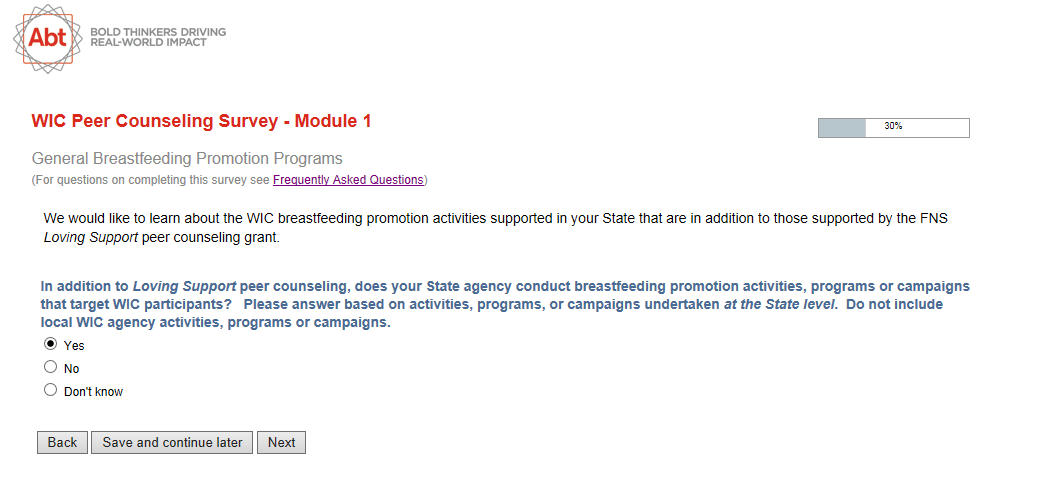Click the 30% progress bar label

[893, 127]
